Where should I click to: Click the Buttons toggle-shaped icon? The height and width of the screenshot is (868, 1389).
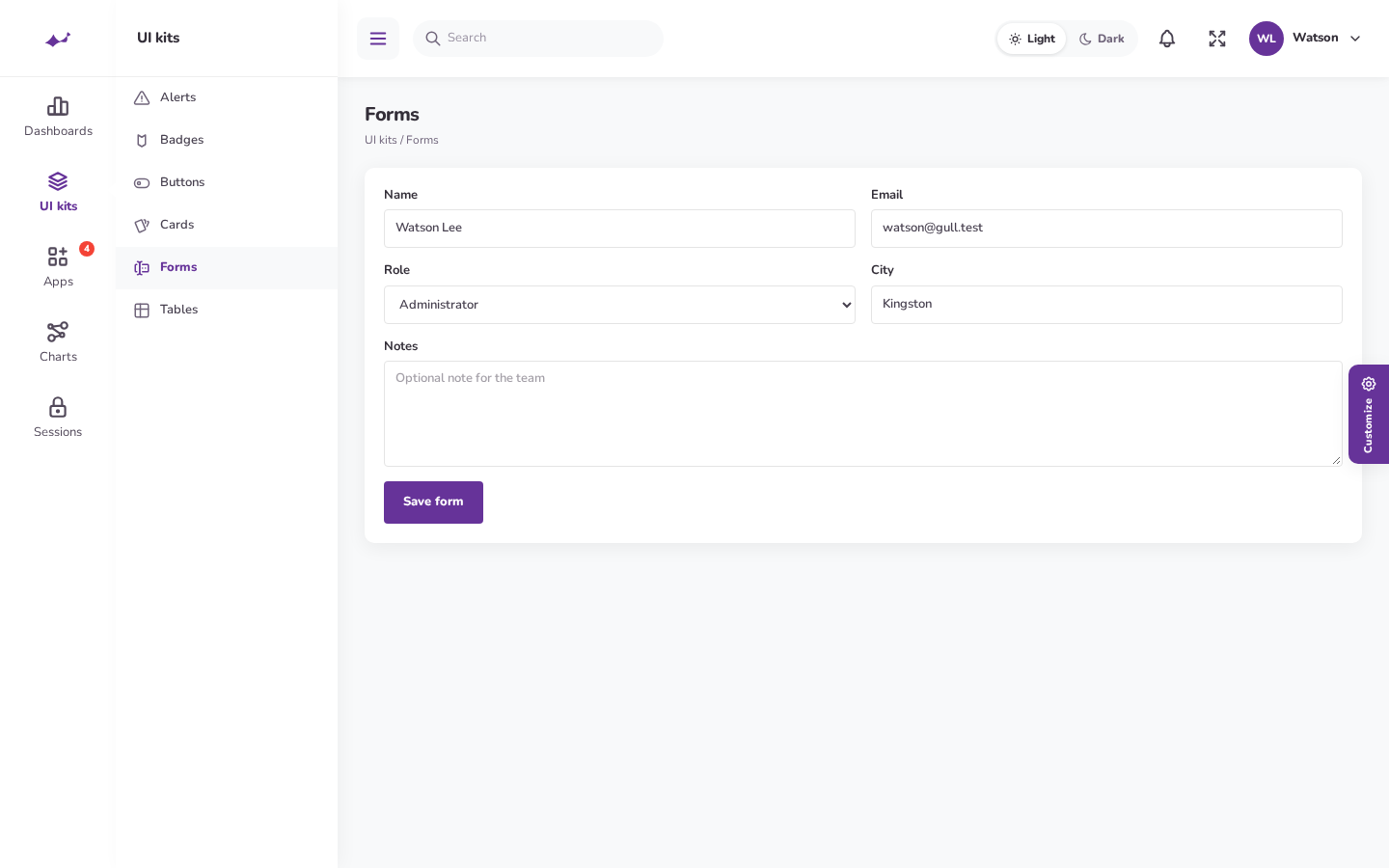(142, 182)
